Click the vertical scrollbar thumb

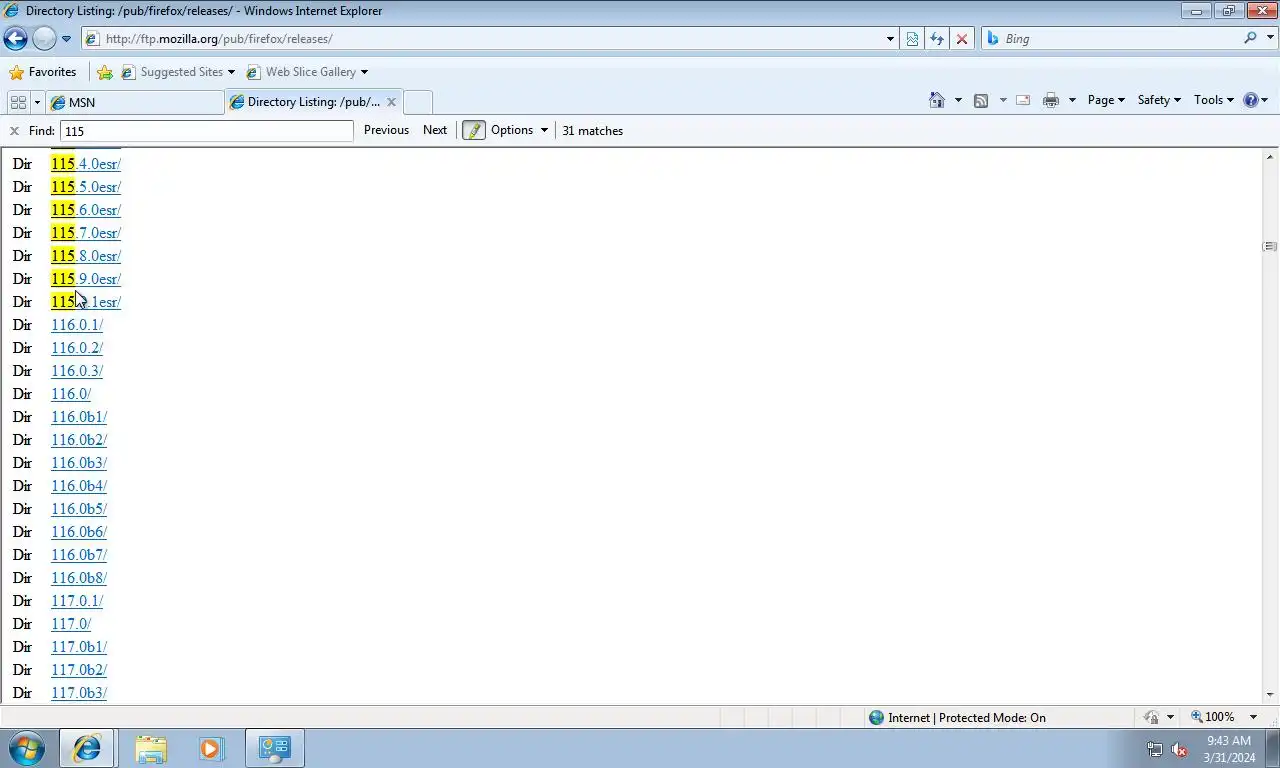(1270, 246)
